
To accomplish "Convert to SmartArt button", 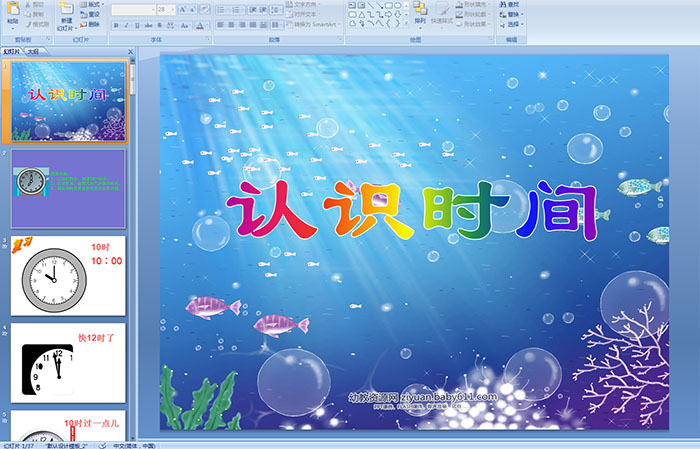I will [314, 24].
